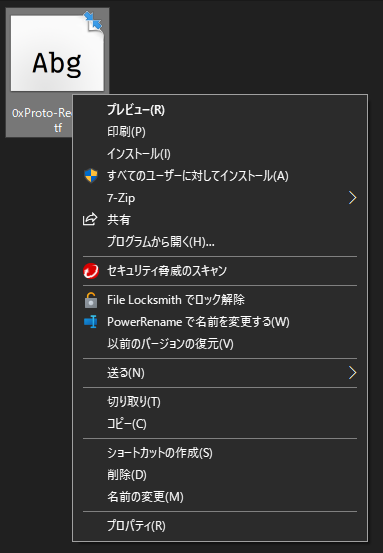The image size is (383, 553).
Task: Select 以前のバージョンの復元(V)
Action: point(220,344)
